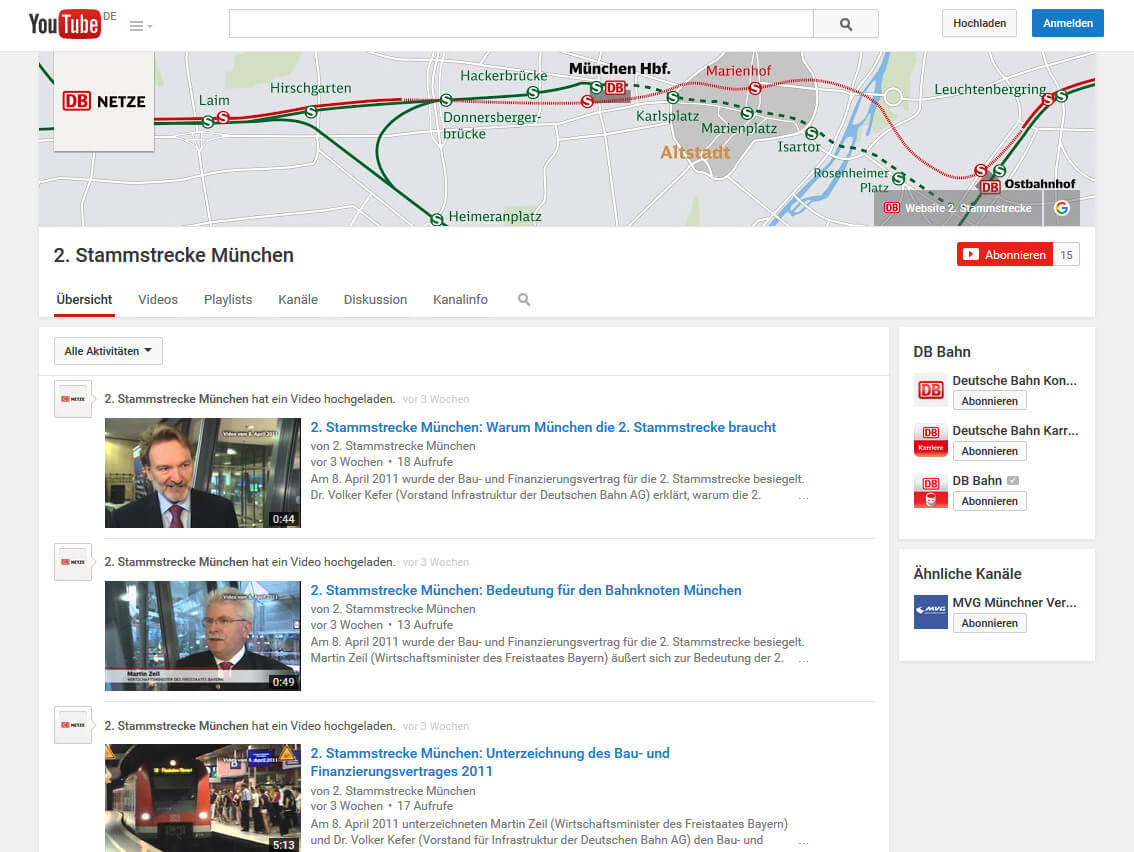The height and width of the screenshot is (852, 1134).
Task: Expand the Alle Aktivitäten dropdown
Action: click(108, 351)
